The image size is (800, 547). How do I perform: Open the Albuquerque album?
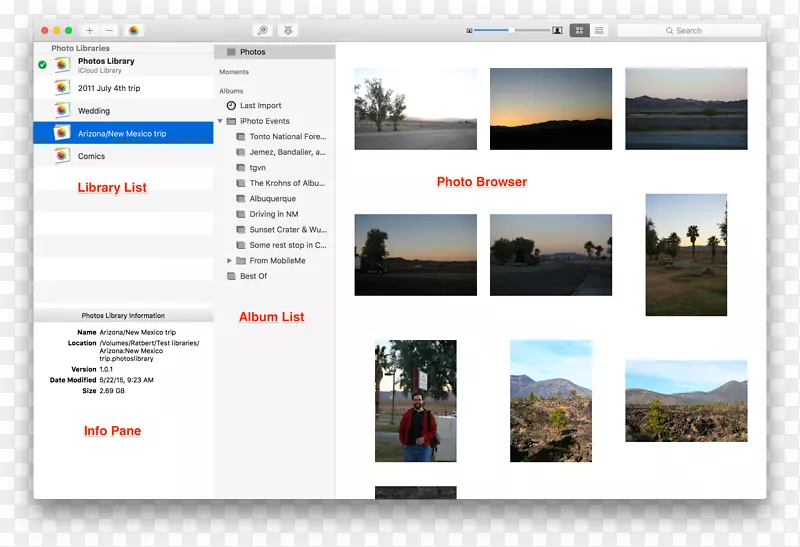272,199
